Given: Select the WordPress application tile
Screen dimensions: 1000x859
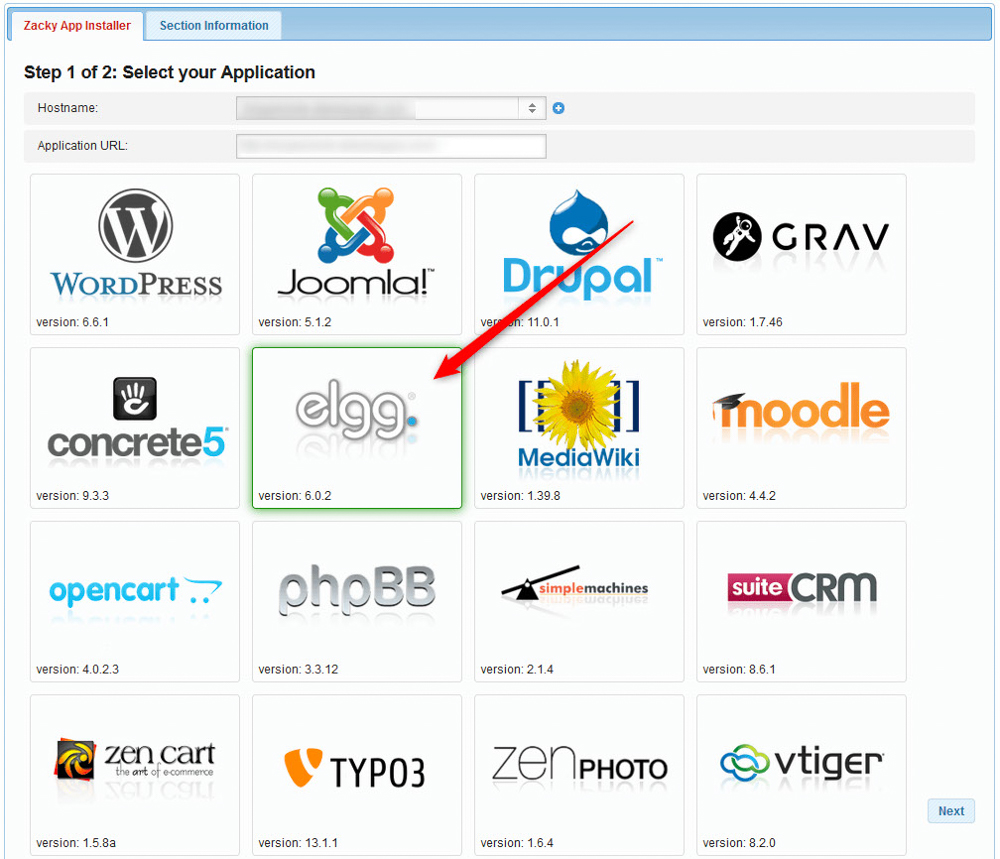Looking at the screenshot, I should 134,253.
